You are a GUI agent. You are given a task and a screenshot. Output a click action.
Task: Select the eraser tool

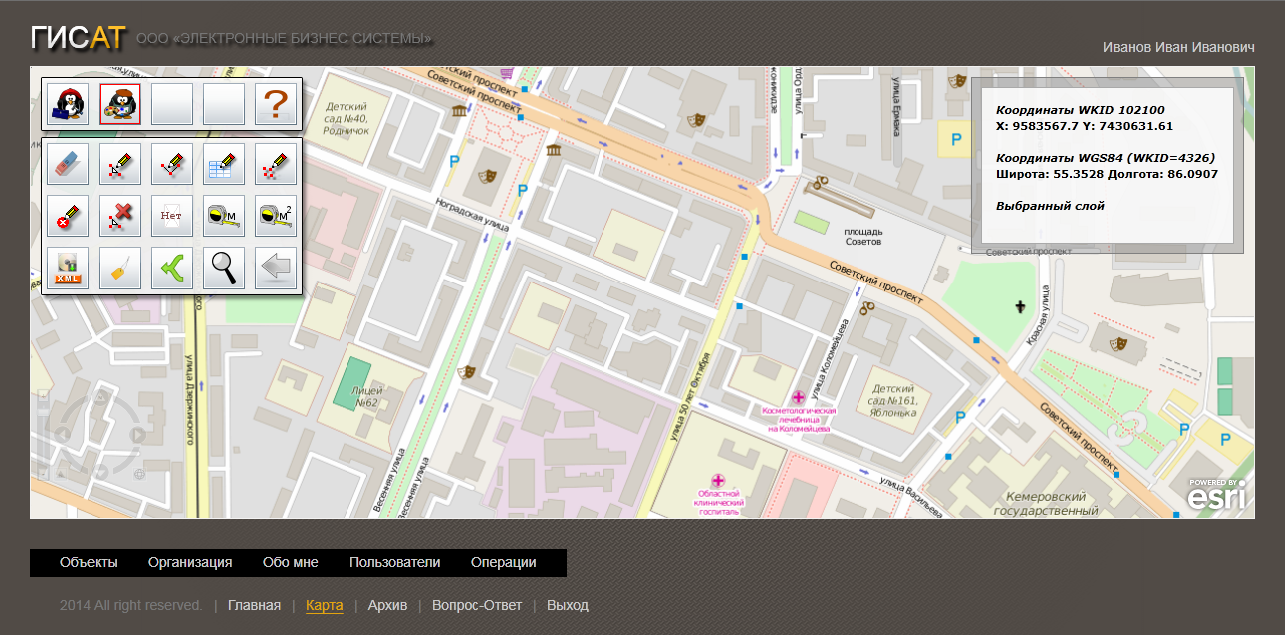68,164
